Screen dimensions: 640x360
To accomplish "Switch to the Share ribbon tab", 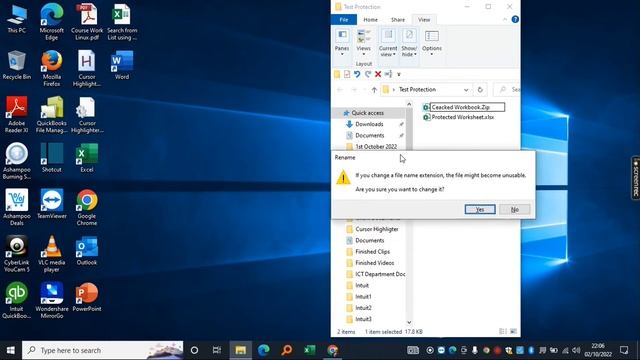I will 398,20.
